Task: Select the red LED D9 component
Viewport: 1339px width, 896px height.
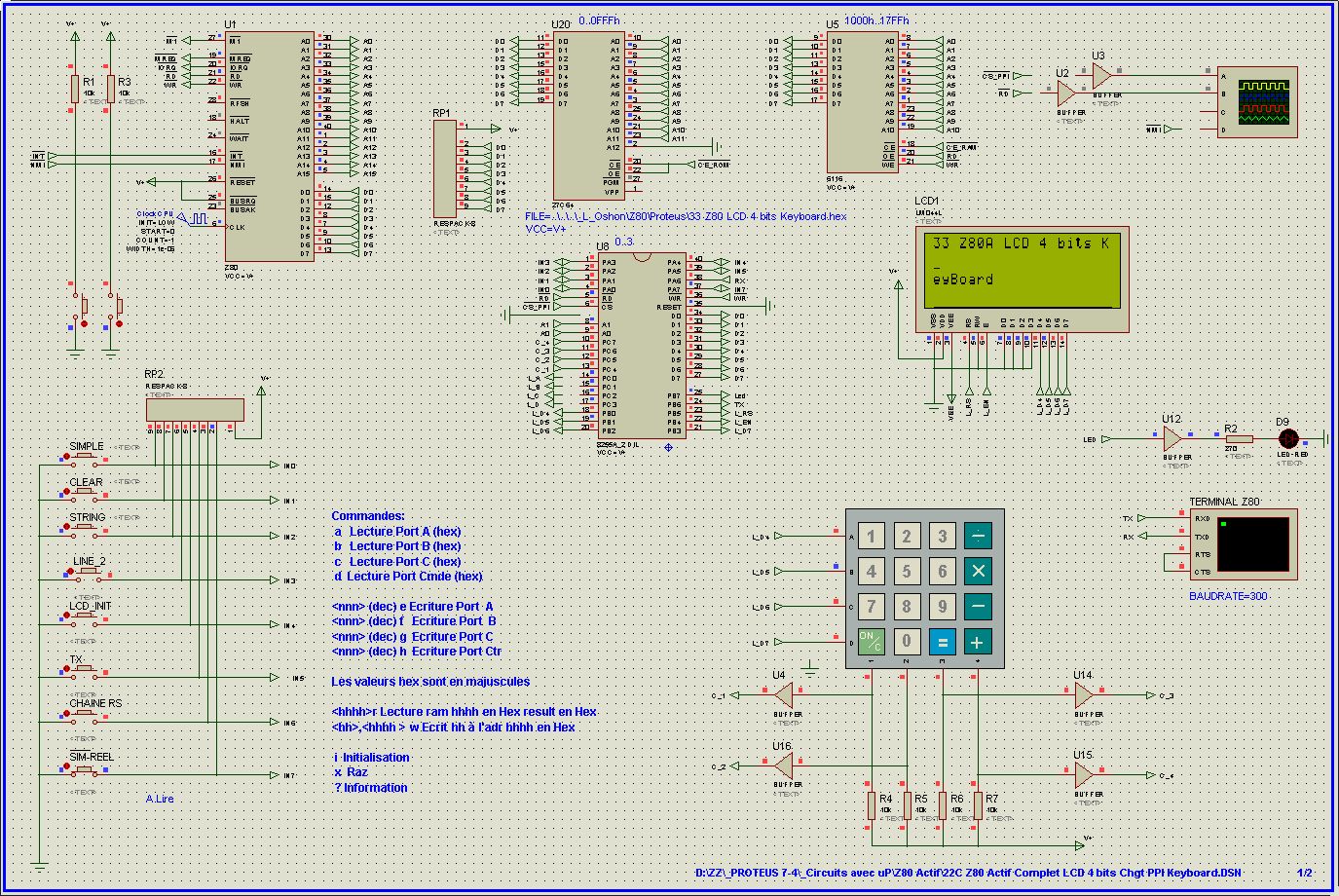Action: click(1289, 439)
